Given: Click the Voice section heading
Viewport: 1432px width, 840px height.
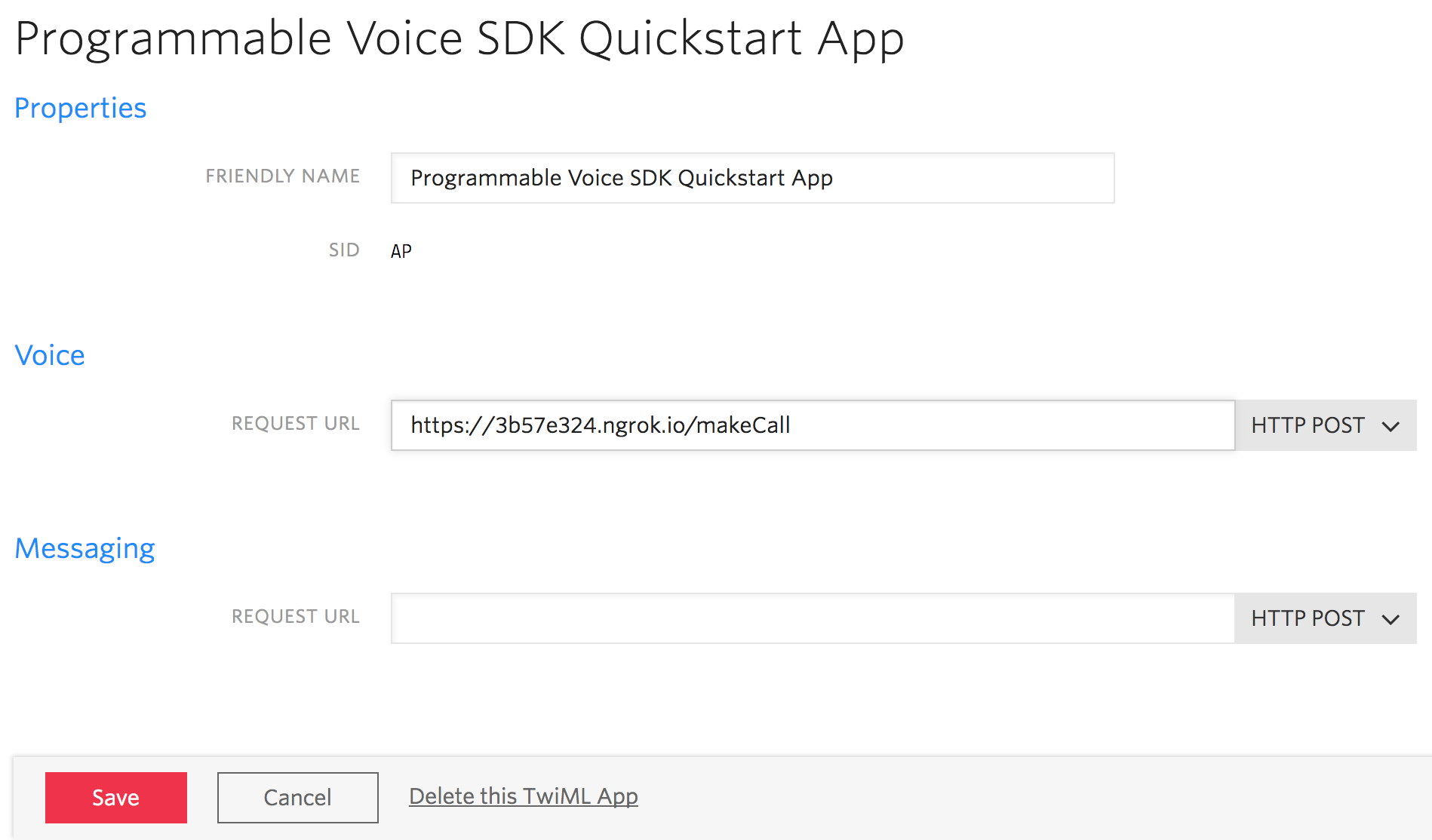Looking at the screenshot, I should pyautogui.click(x=50, y=355).
